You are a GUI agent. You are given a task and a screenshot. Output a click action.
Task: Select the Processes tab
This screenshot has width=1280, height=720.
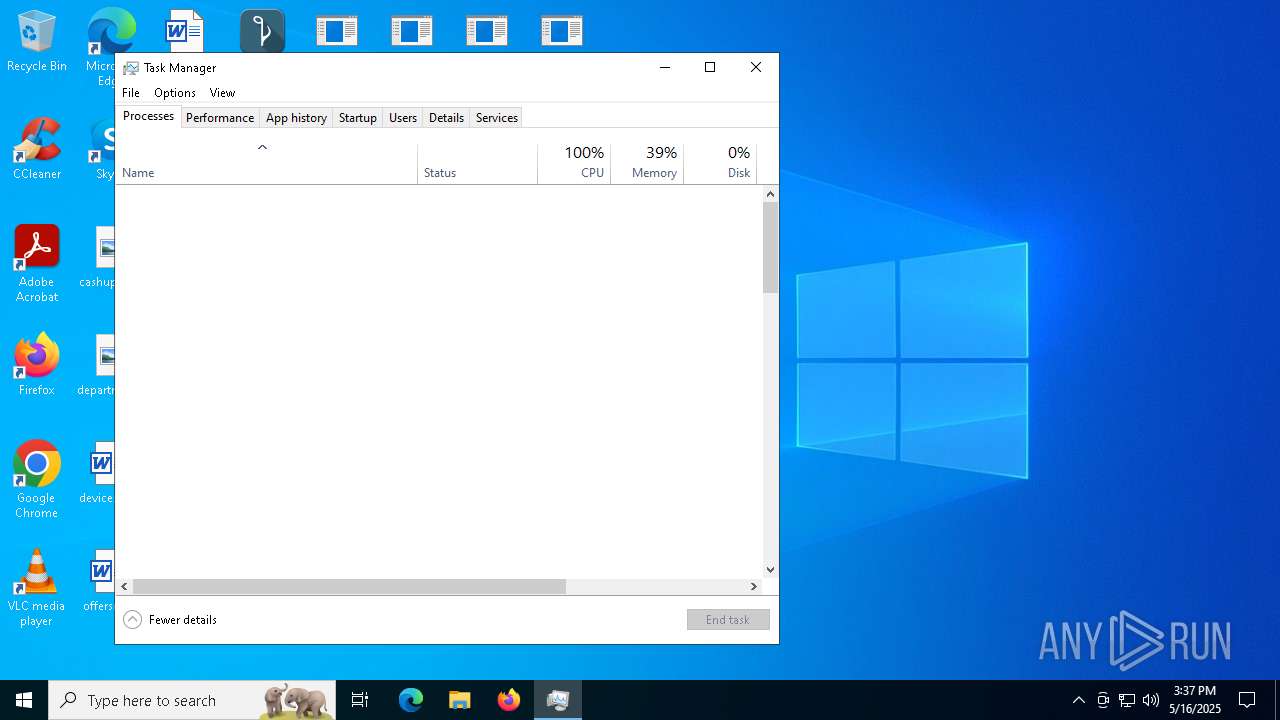(148, 116)
